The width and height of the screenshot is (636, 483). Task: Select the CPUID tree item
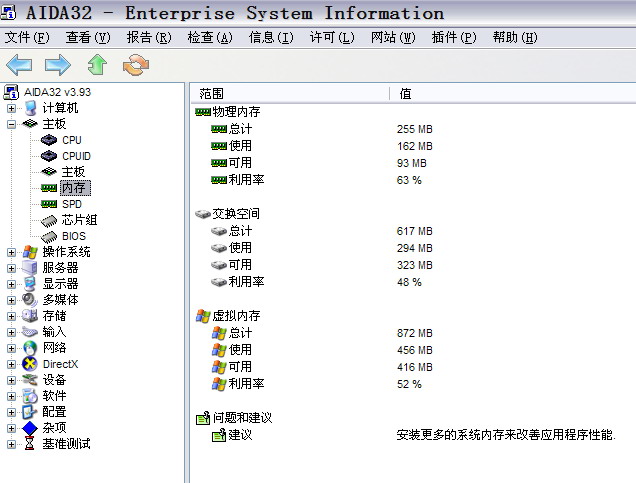pos(76,156)
